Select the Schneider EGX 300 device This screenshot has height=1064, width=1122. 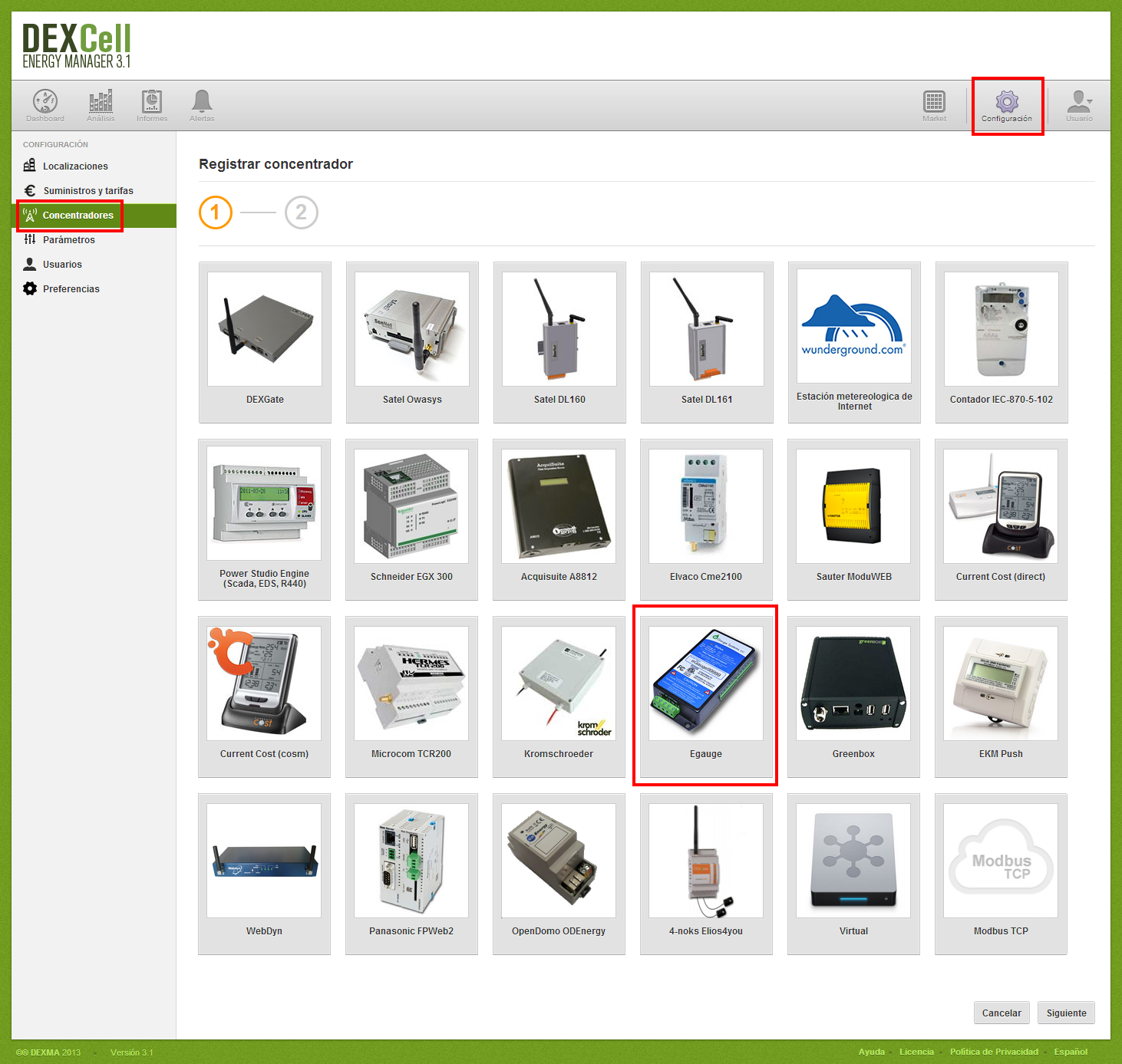click(411, 519)
